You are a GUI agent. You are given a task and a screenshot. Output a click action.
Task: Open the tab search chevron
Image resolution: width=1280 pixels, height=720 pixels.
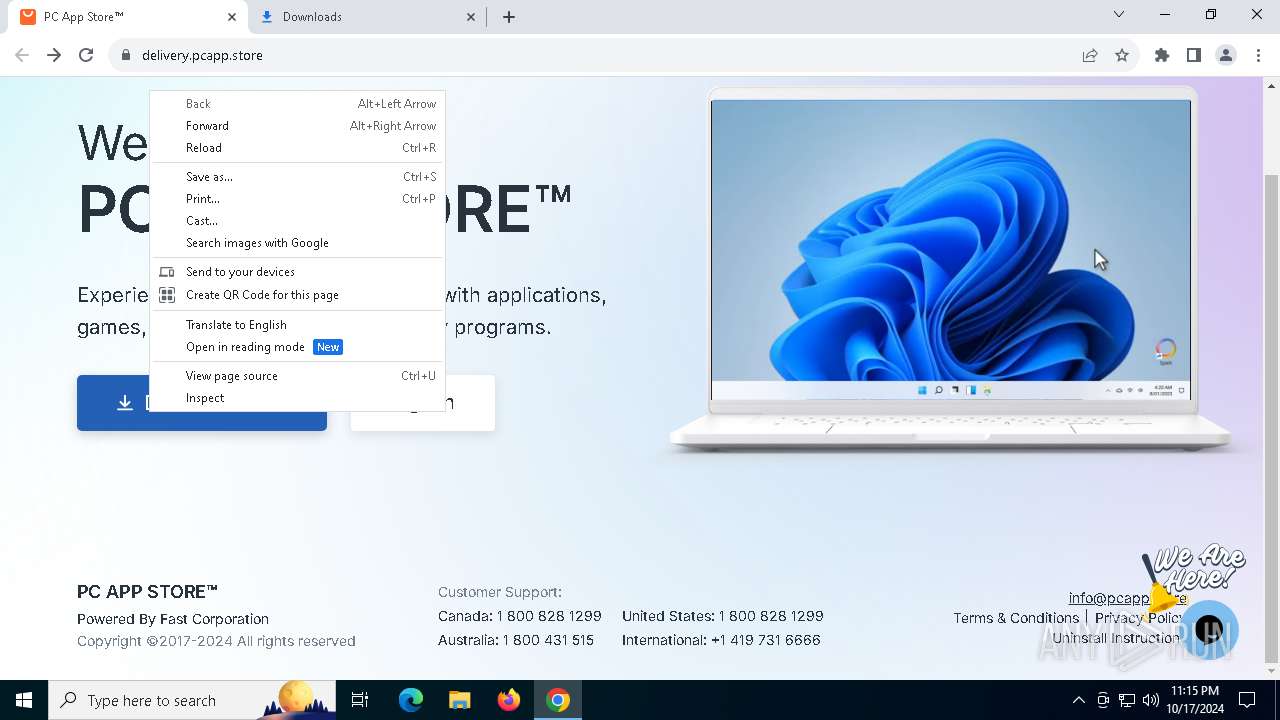(1119, 14)
